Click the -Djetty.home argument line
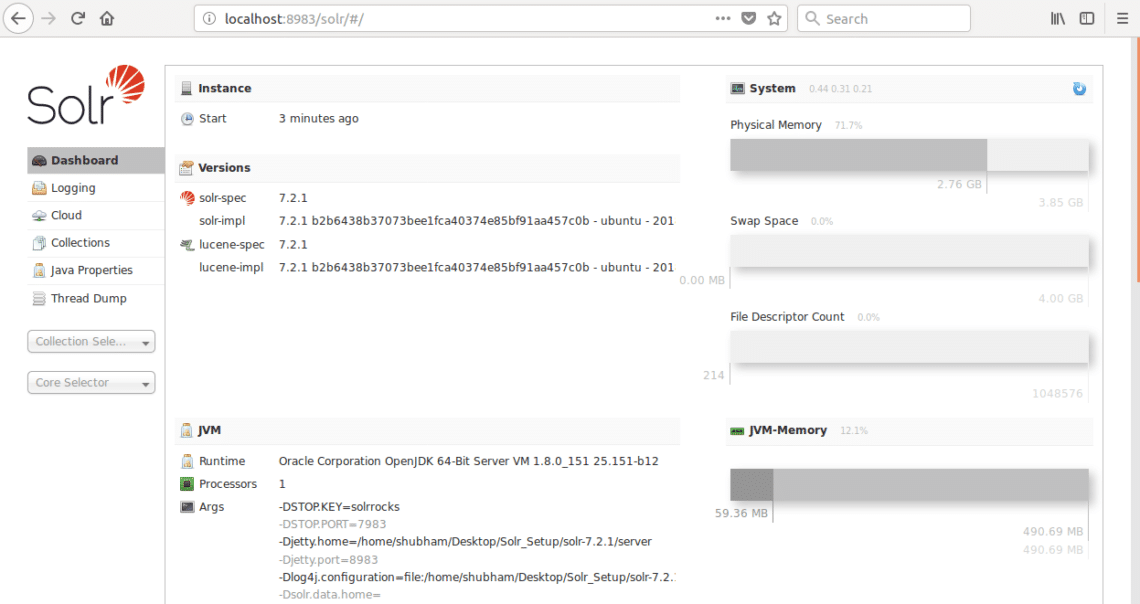The width and height of the screenshot is (1140, 604). 465,541
